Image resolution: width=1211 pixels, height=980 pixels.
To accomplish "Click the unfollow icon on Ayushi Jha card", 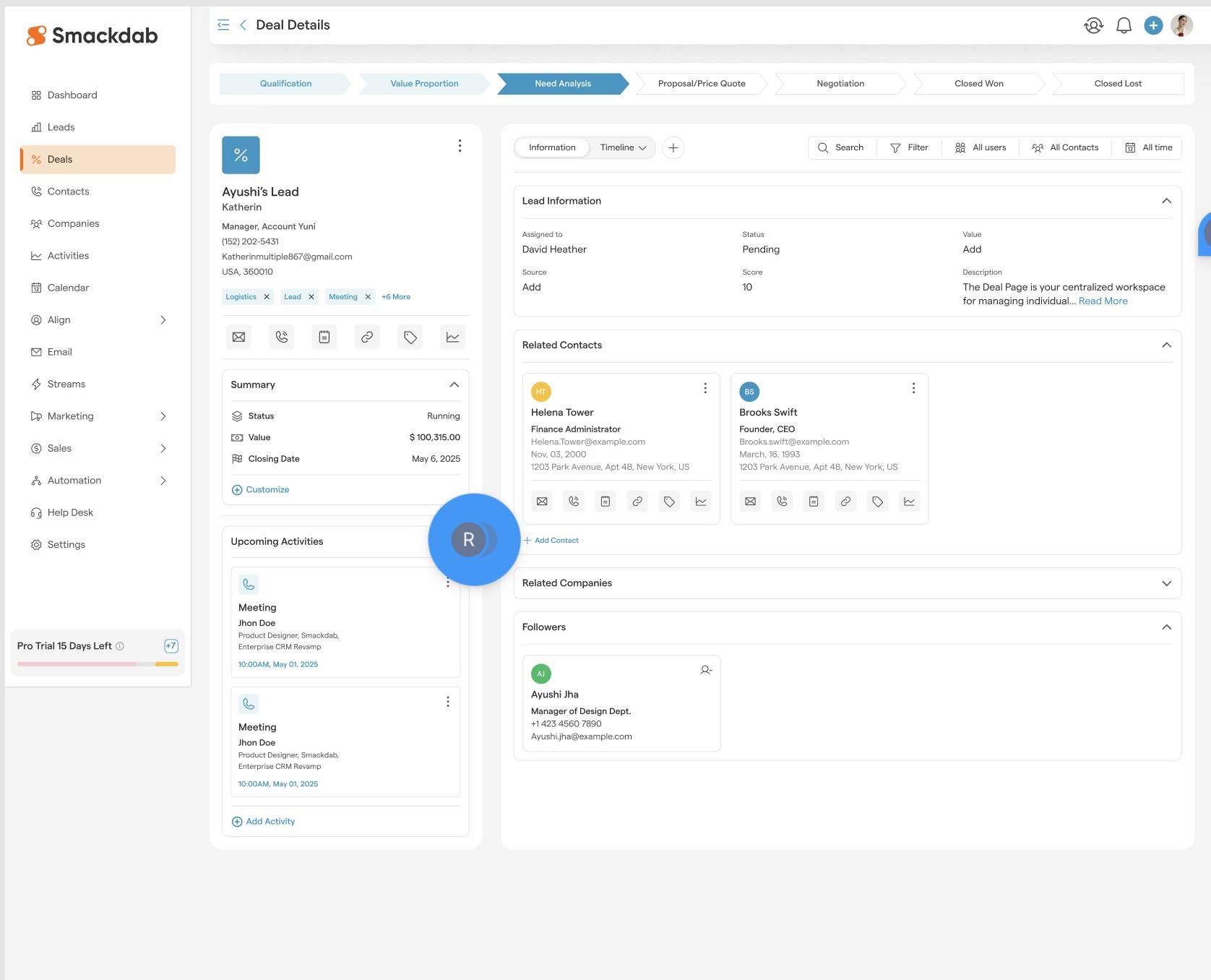I will tap(706, 671).
